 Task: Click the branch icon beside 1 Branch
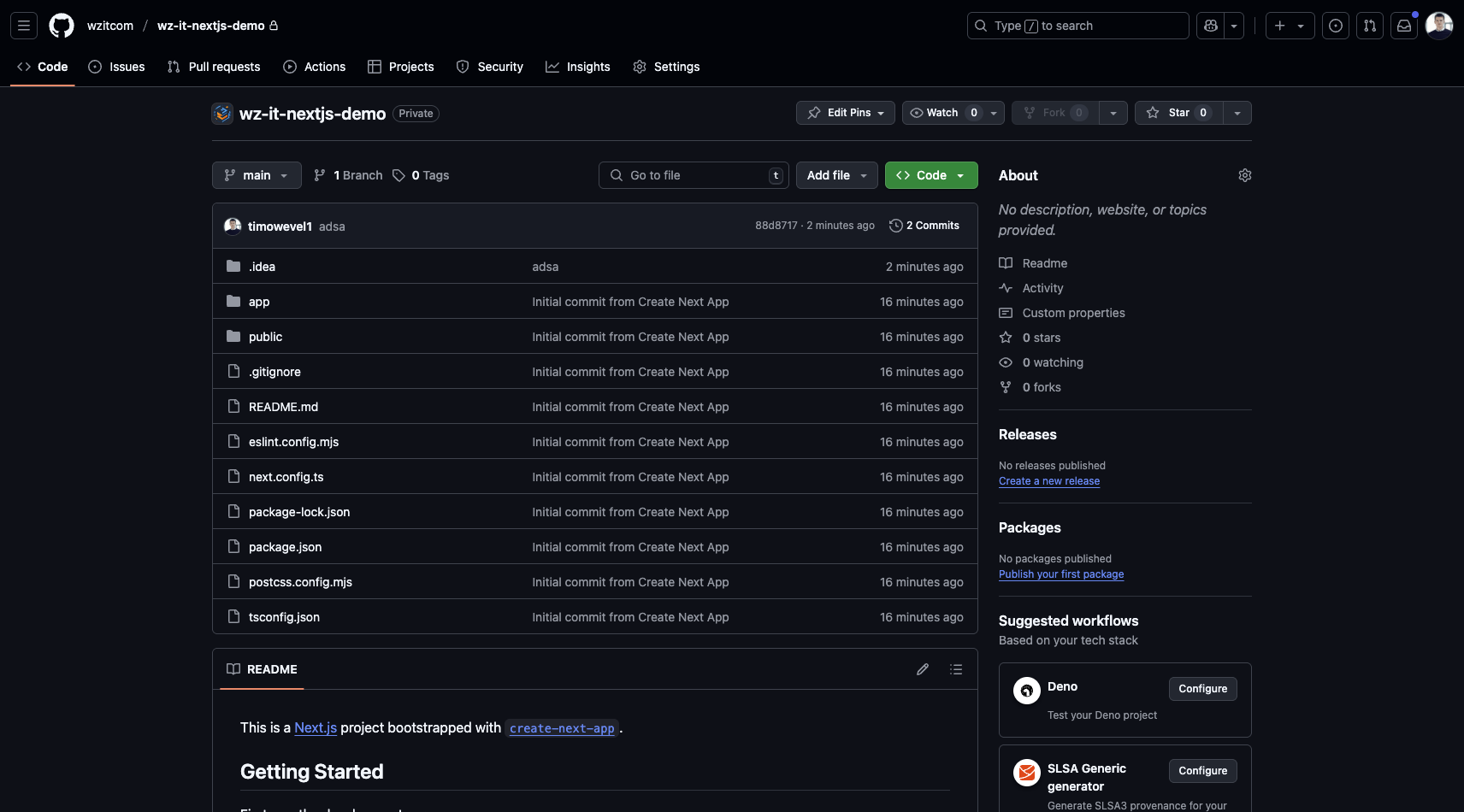(x=320, y=175)
